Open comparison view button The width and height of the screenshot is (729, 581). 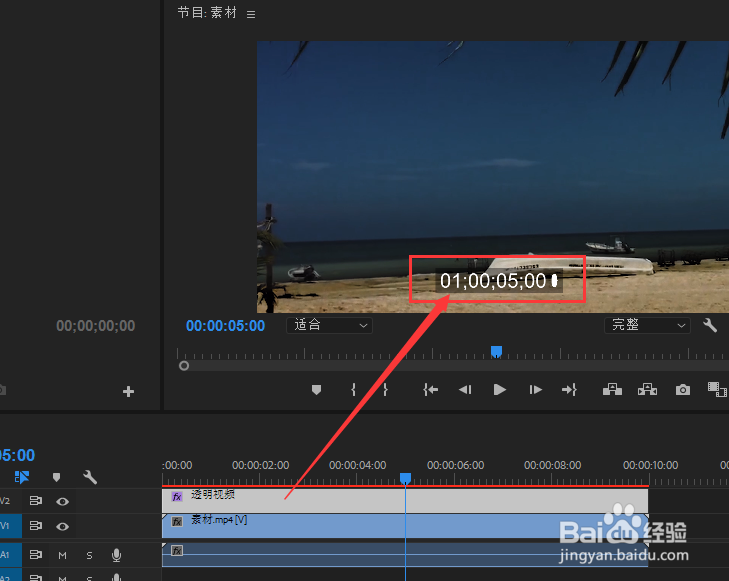(x=717, y=390)
